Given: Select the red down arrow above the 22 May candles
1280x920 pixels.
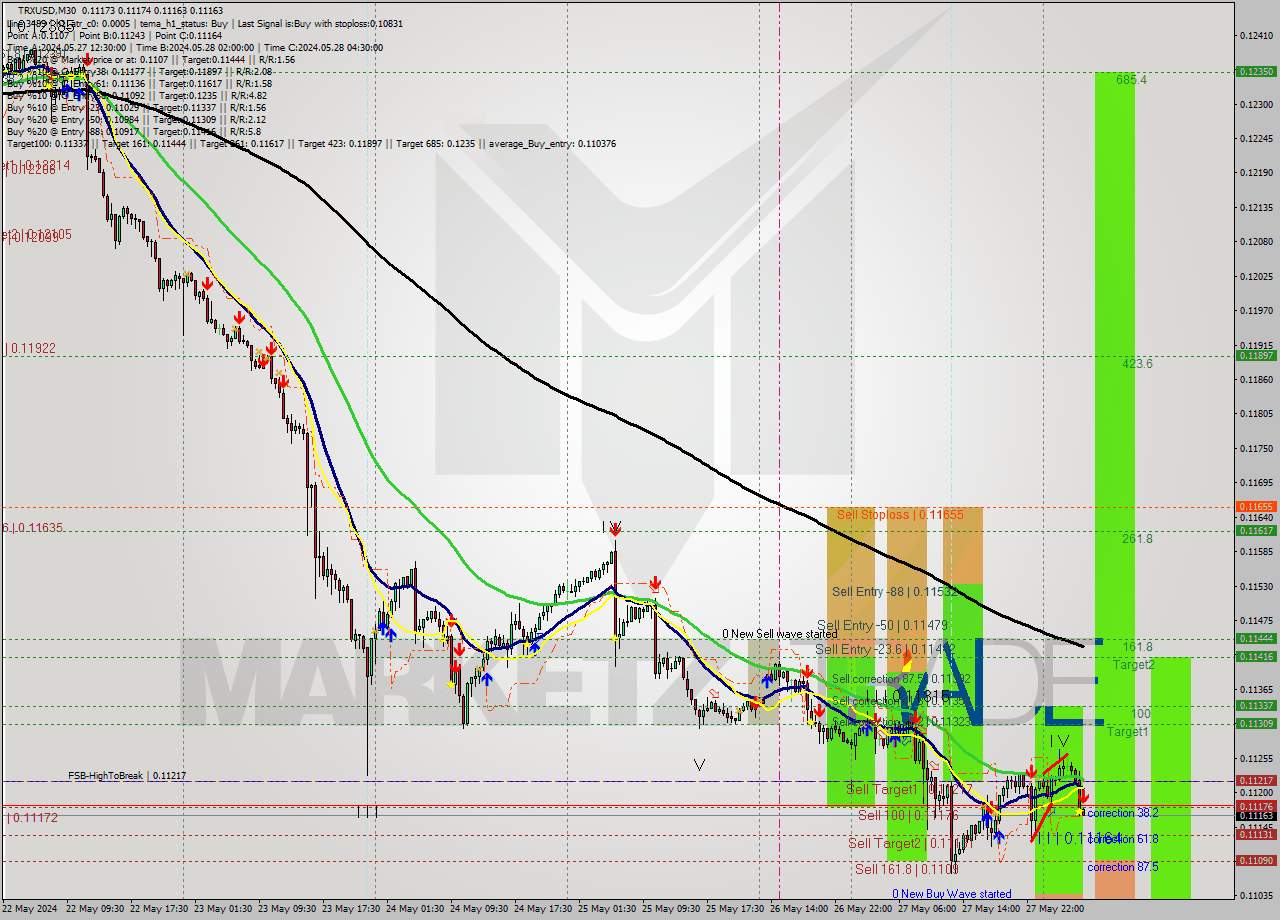Looking at the screenshot, I should (207, 283).
